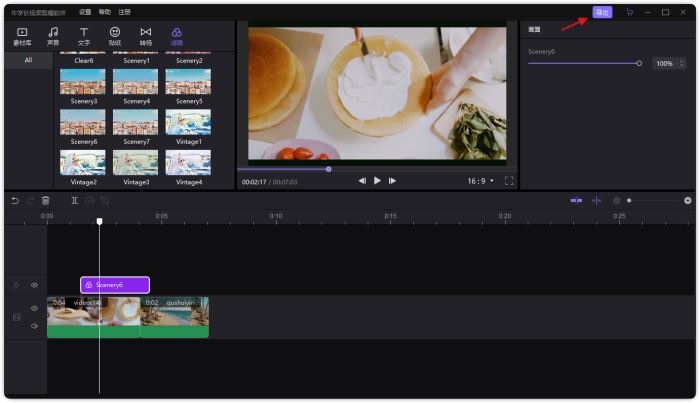
Task: Zoom in the timeline with plus icon
Action: click(688, 201)
